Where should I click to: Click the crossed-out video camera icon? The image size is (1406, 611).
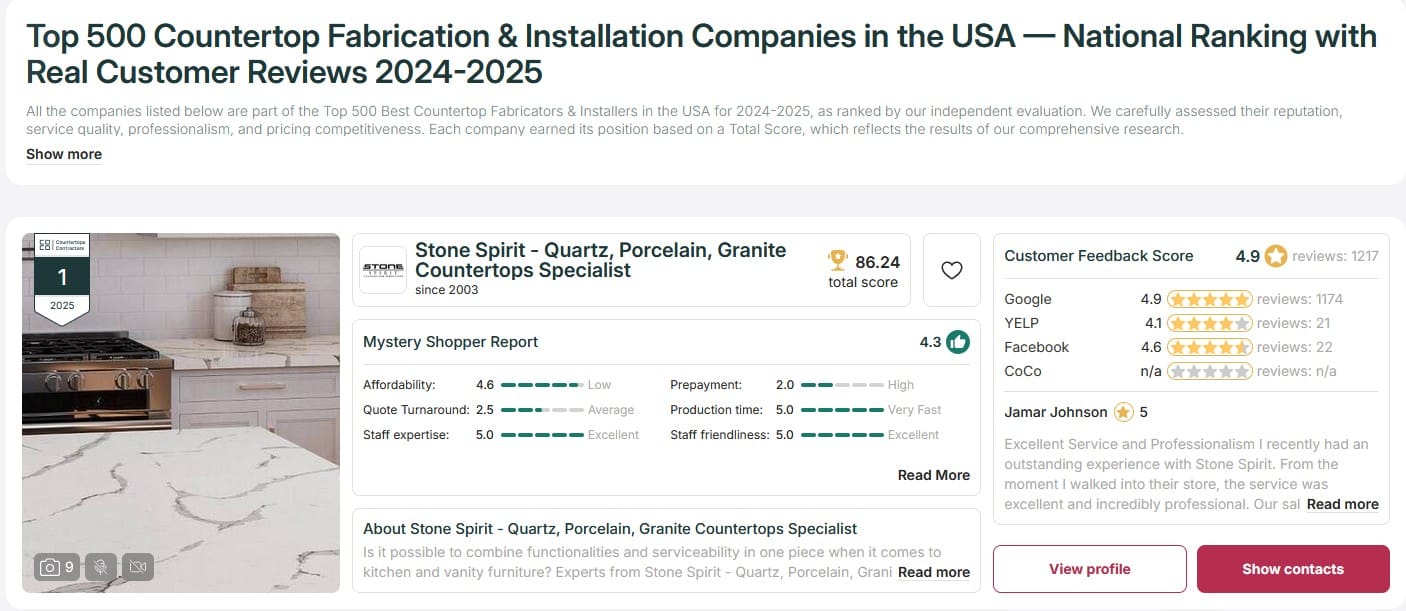pos(138,567)
